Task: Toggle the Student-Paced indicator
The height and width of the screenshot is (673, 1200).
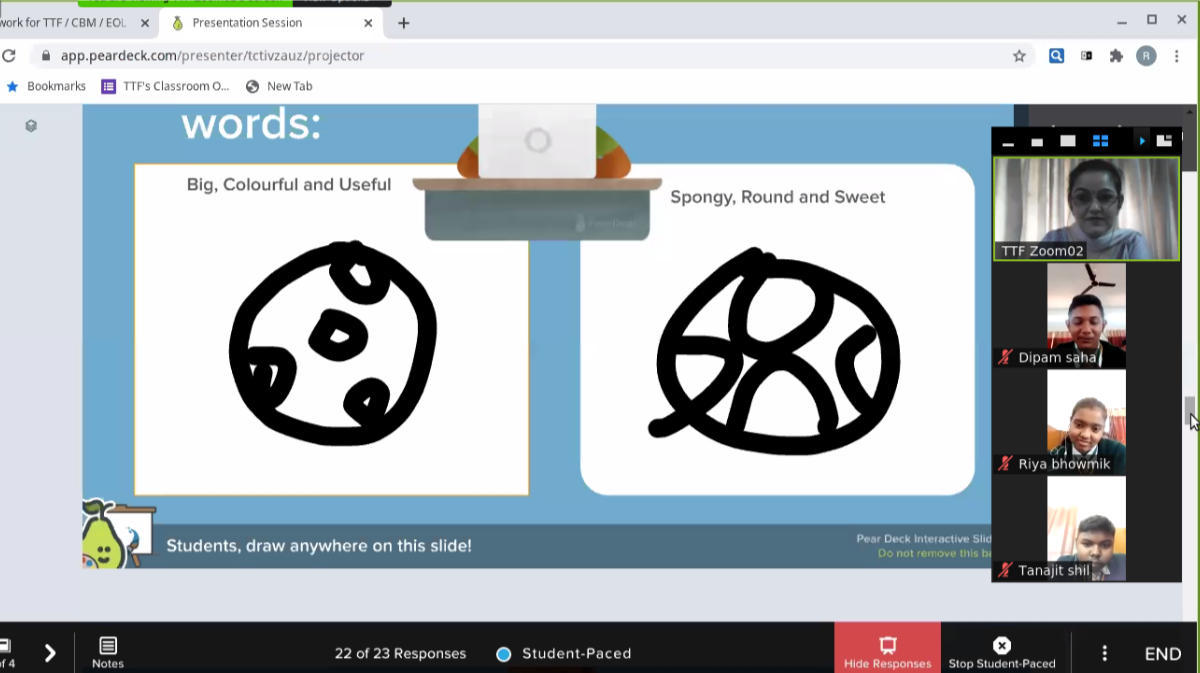Action: 504,654
